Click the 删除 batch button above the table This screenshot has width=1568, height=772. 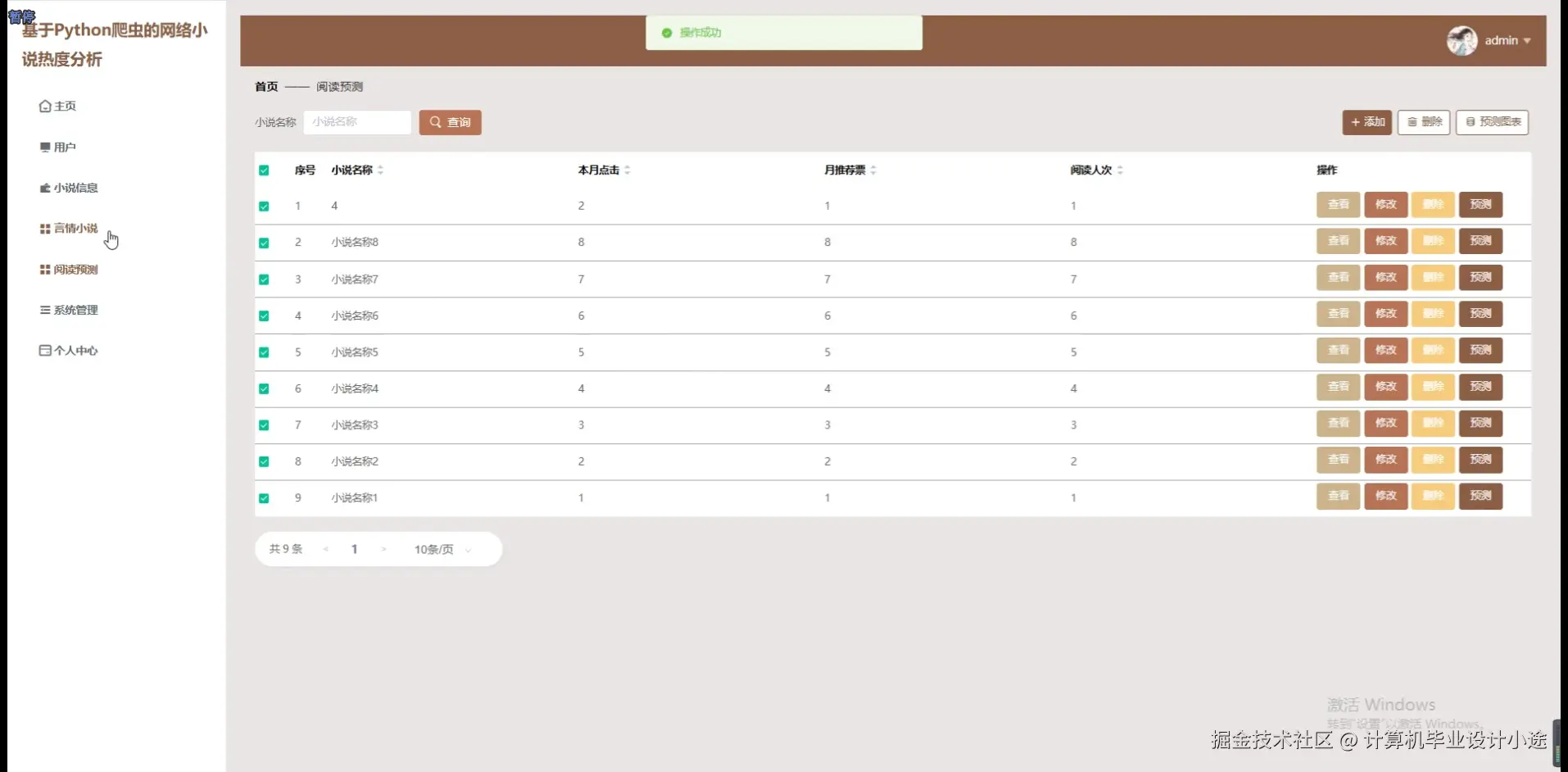pyautogui.click(x=1424, y=122)
